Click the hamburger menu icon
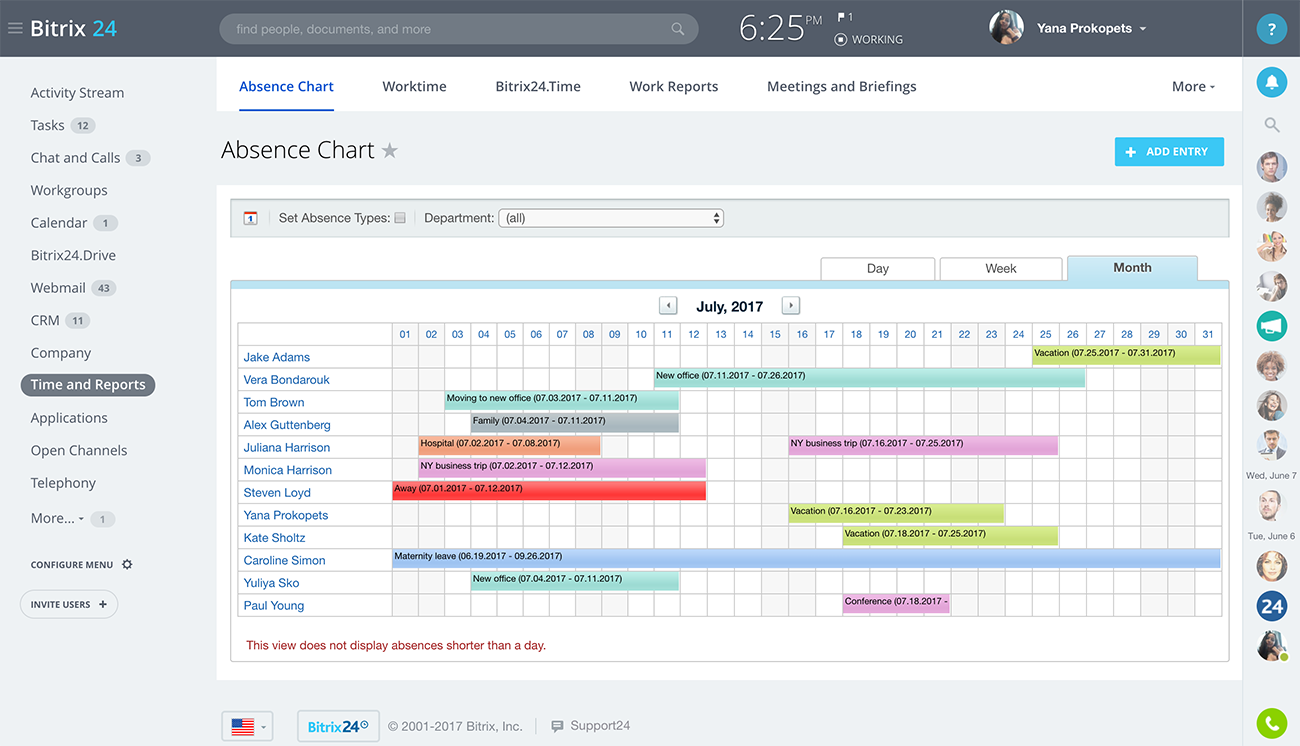Screen dimensions: 1300x746 (15, 29)
